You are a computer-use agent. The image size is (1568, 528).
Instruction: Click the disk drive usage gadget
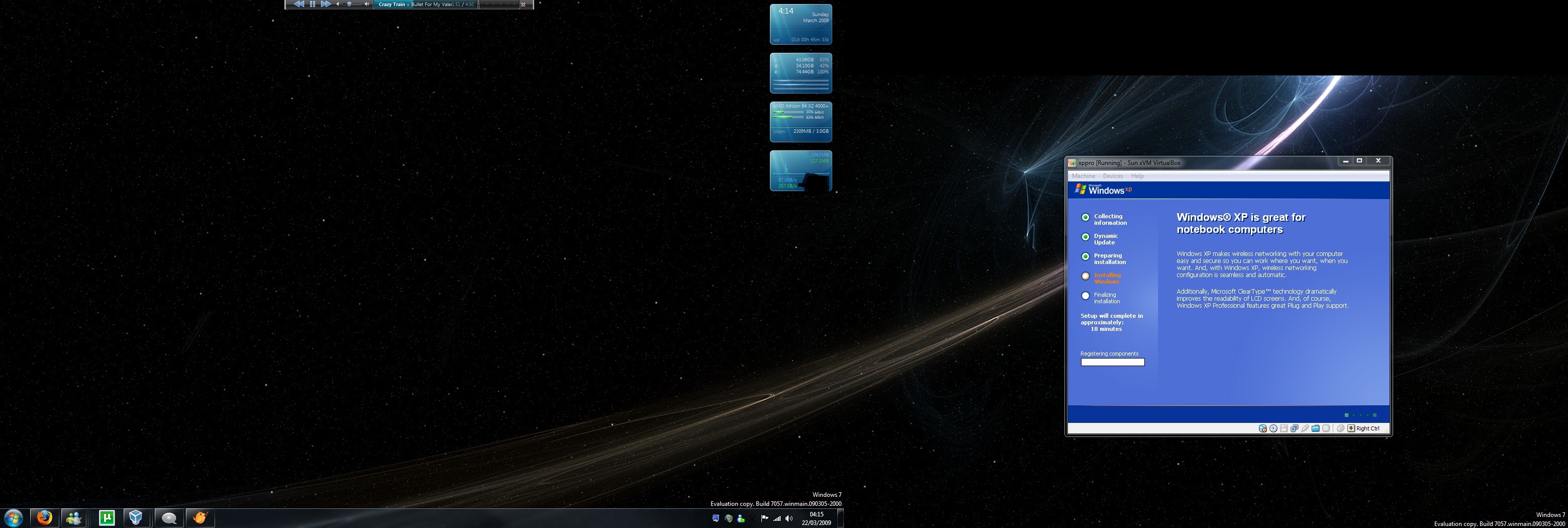click(801, 73)
